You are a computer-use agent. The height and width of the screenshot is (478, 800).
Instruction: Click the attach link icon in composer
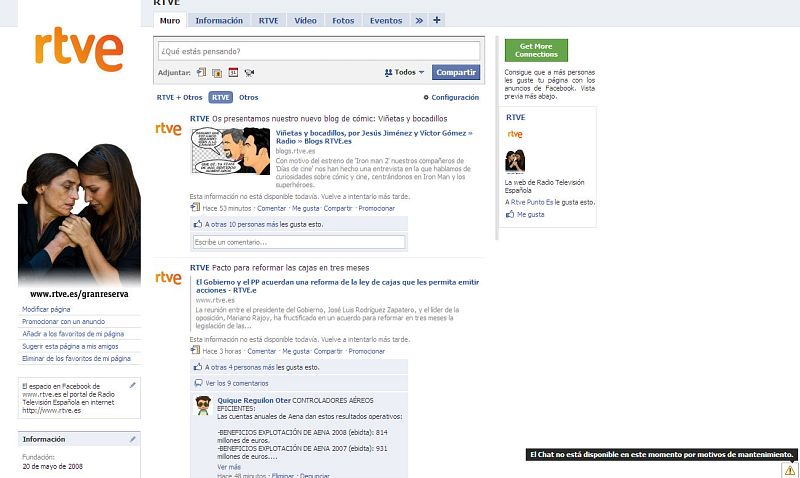coord(201,72)
